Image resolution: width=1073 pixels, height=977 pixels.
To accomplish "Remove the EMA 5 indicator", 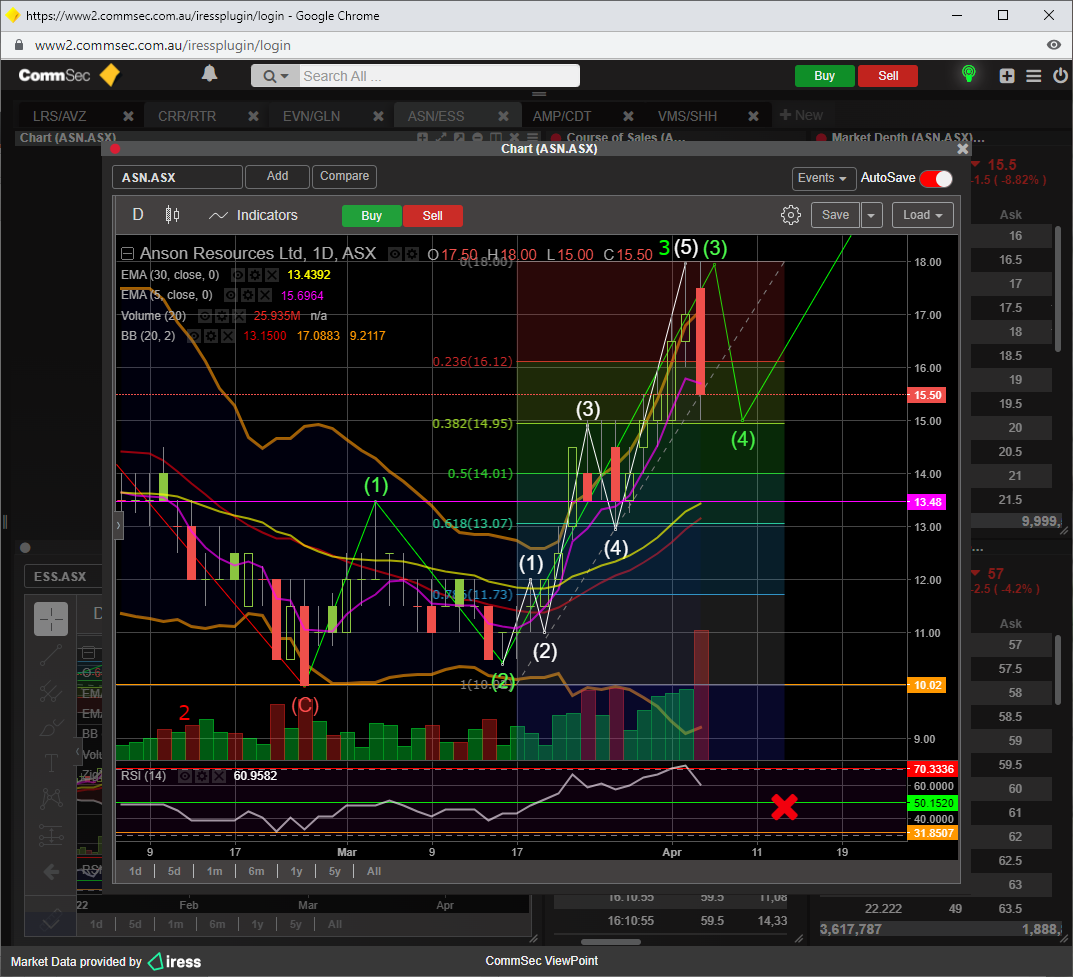I will pyautogui.click(x=265, y=295).
